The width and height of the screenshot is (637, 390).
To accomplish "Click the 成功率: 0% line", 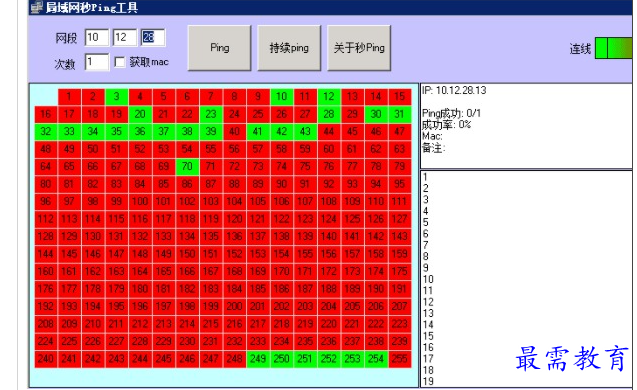I will click(446, 125).
